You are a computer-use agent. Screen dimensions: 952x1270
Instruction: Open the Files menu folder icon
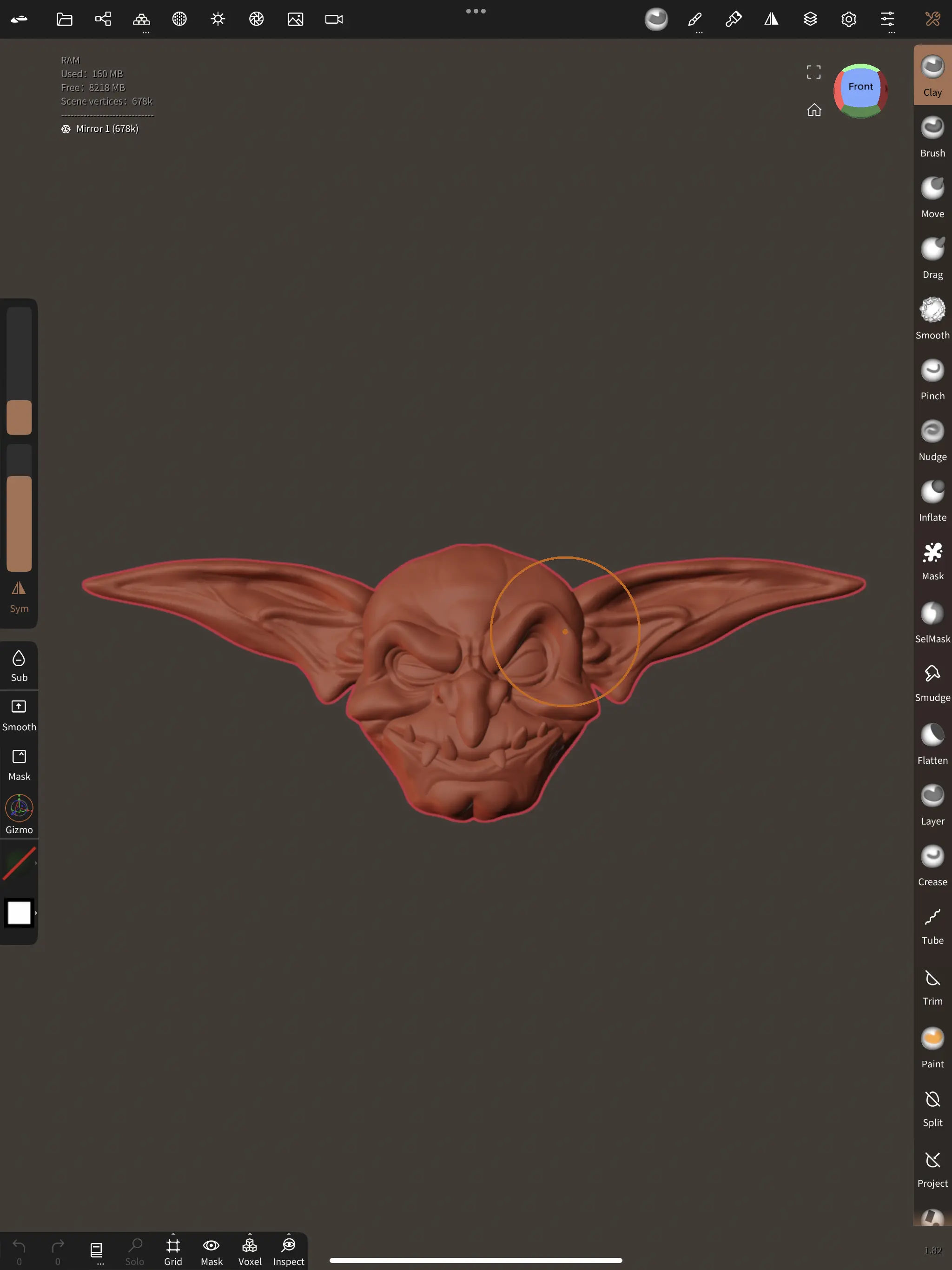point(64,20)
